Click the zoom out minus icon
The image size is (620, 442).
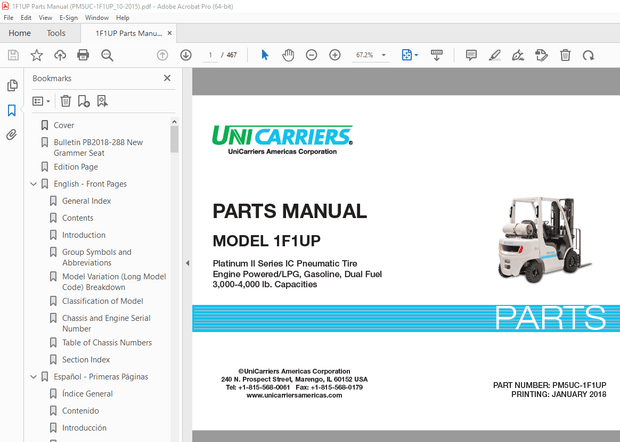point(310,55)
